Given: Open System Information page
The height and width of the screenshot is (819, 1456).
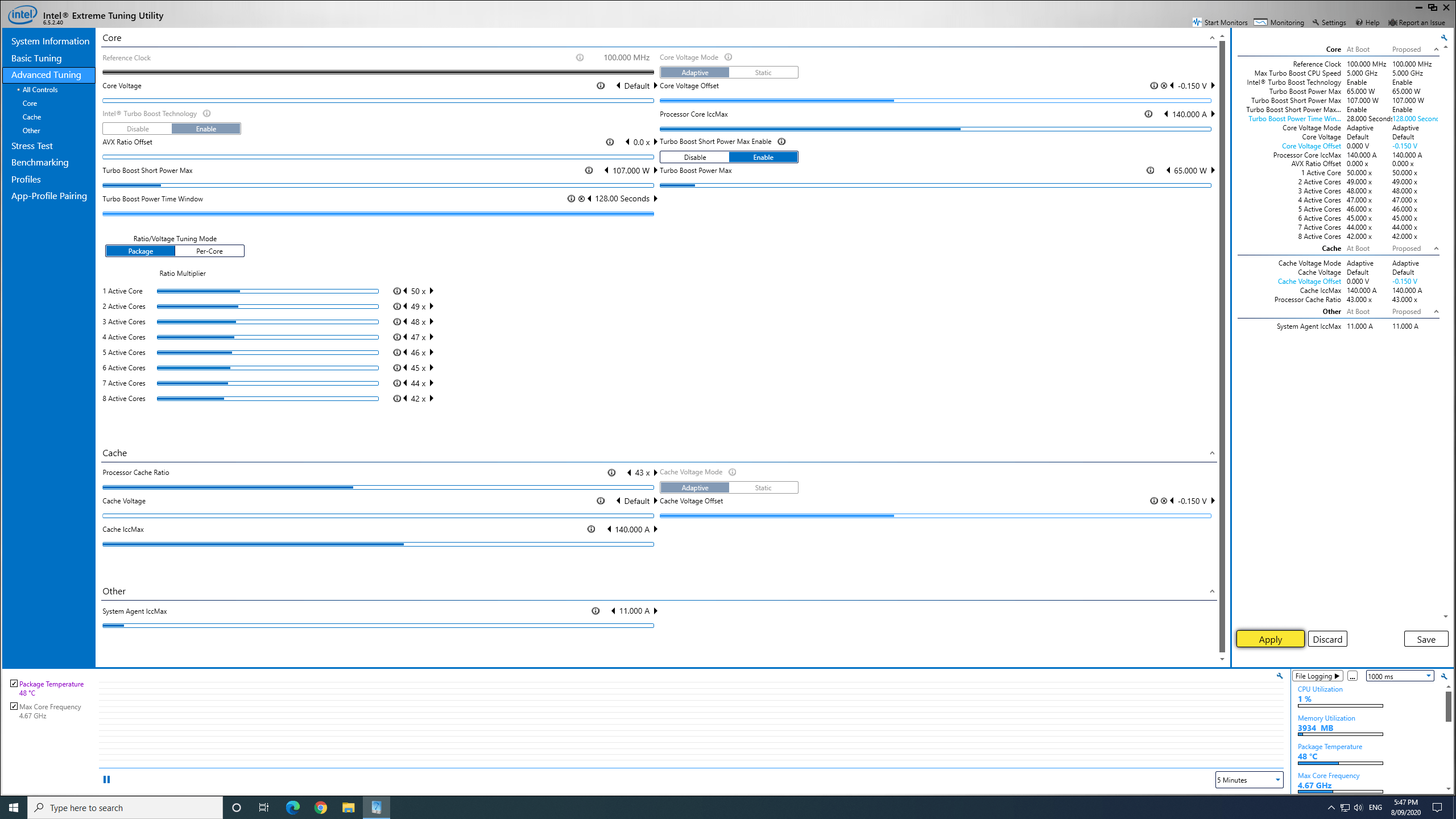Looking at the screenshot, I should point(50,42).
